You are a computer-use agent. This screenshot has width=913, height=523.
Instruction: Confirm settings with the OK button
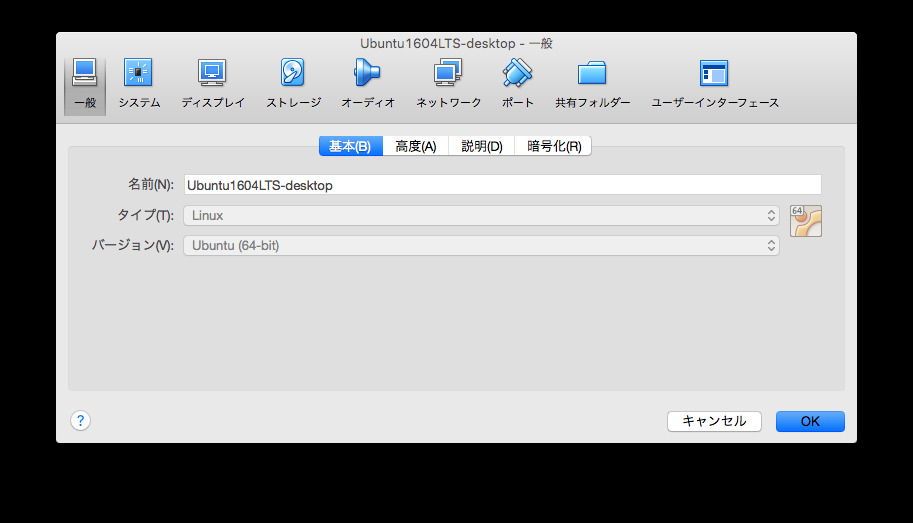pos(810,421)
